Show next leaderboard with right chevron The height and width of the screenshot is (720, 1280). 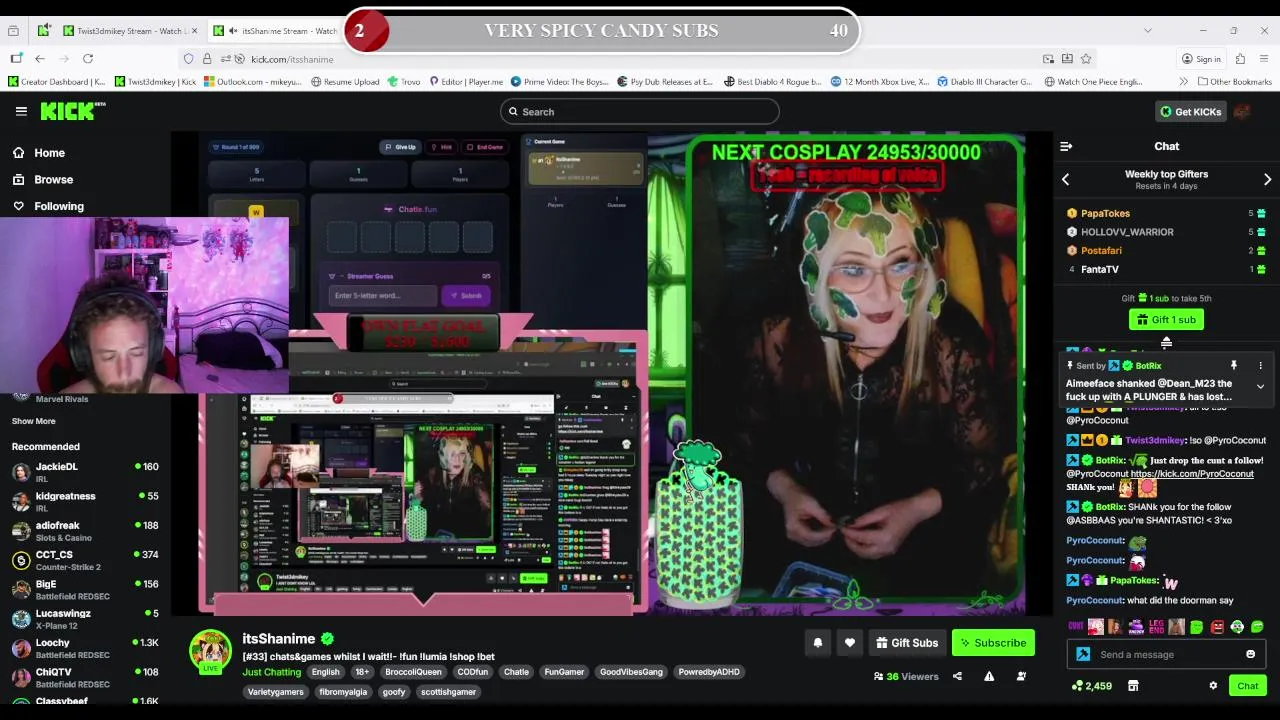coord(1267,180)
